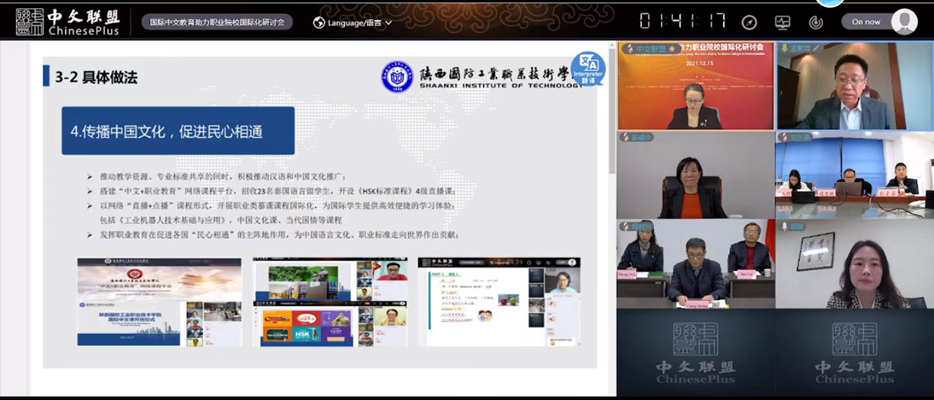934x400 pixels.
Task: Click the screen display icon in the top bar
Action: 782,22
